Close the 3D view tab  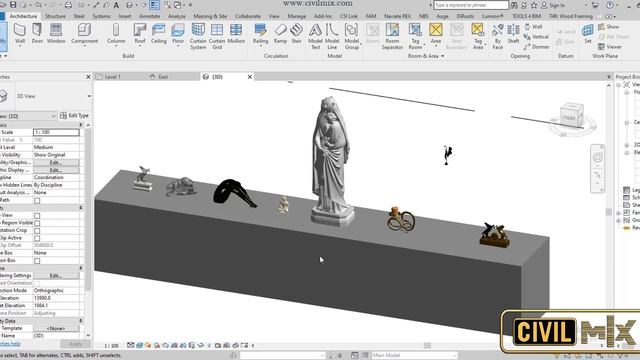(250, 77)
